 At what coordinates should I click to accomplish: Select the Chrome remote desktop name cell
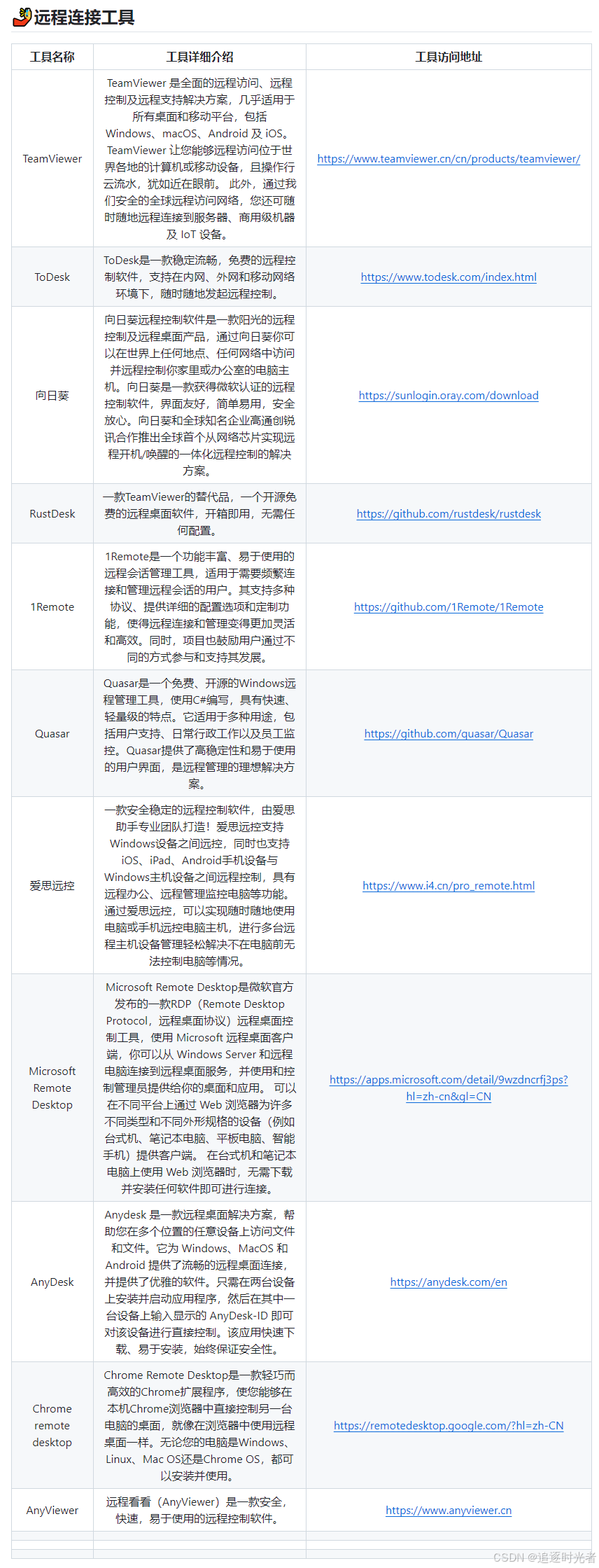52,1426
